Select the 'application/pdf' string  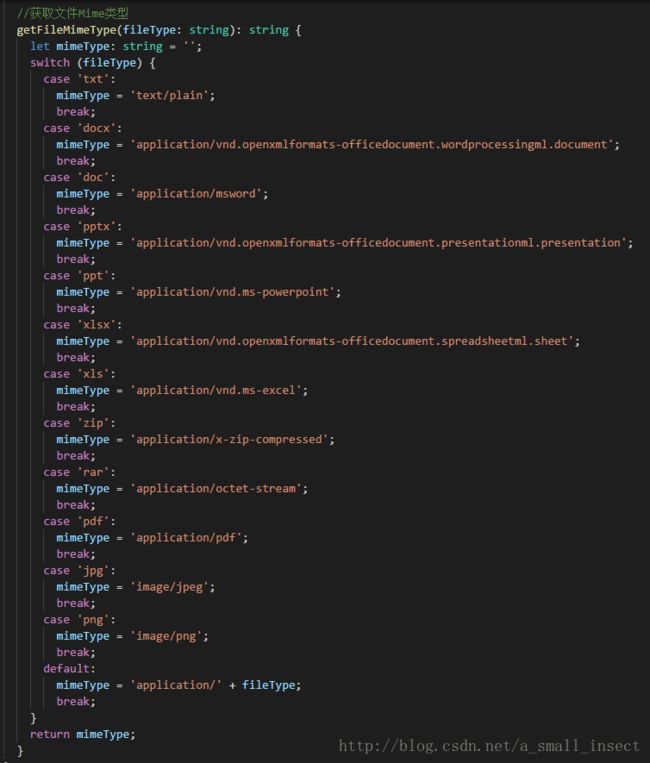(186, 538)
